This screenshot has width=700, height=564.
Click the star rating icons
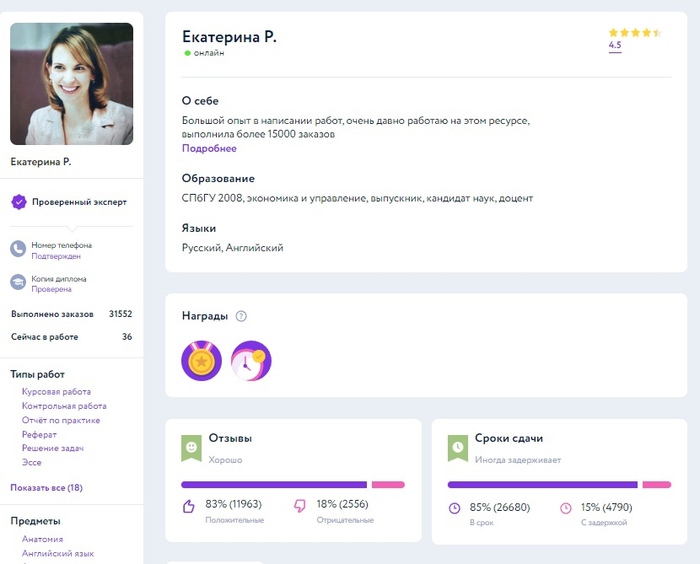click(x=635, y=33)
